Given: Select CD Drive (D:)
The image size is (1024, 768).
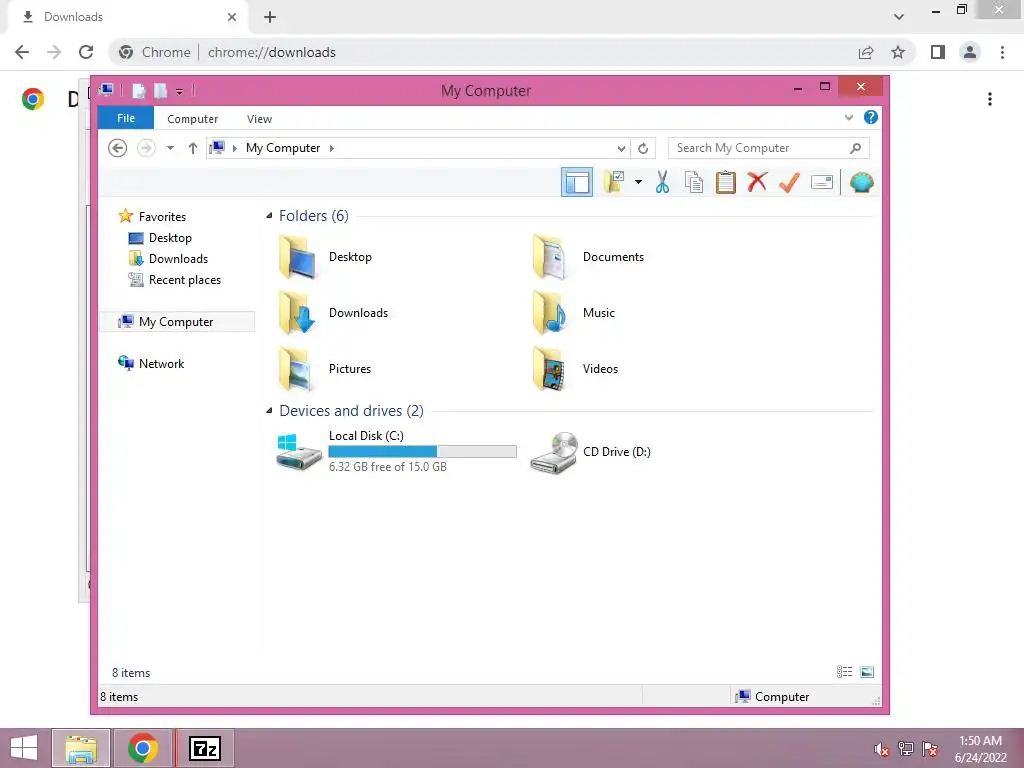Looking at the screenshot, I should (x=590, y=451).
